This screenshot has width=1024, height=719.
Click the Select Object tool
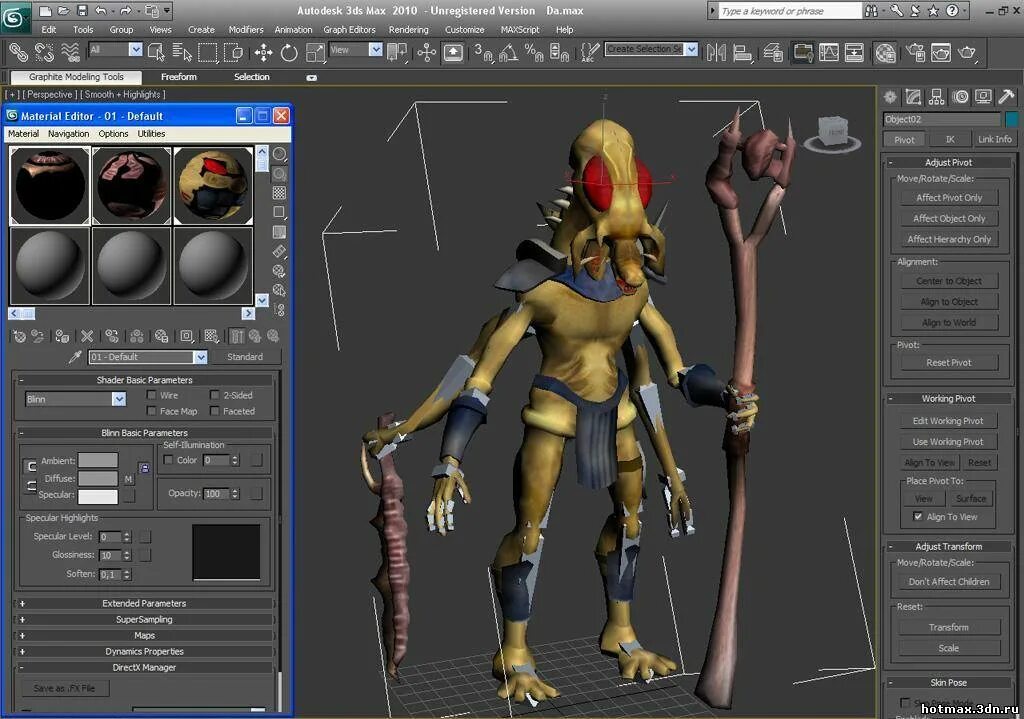(157, 53)
